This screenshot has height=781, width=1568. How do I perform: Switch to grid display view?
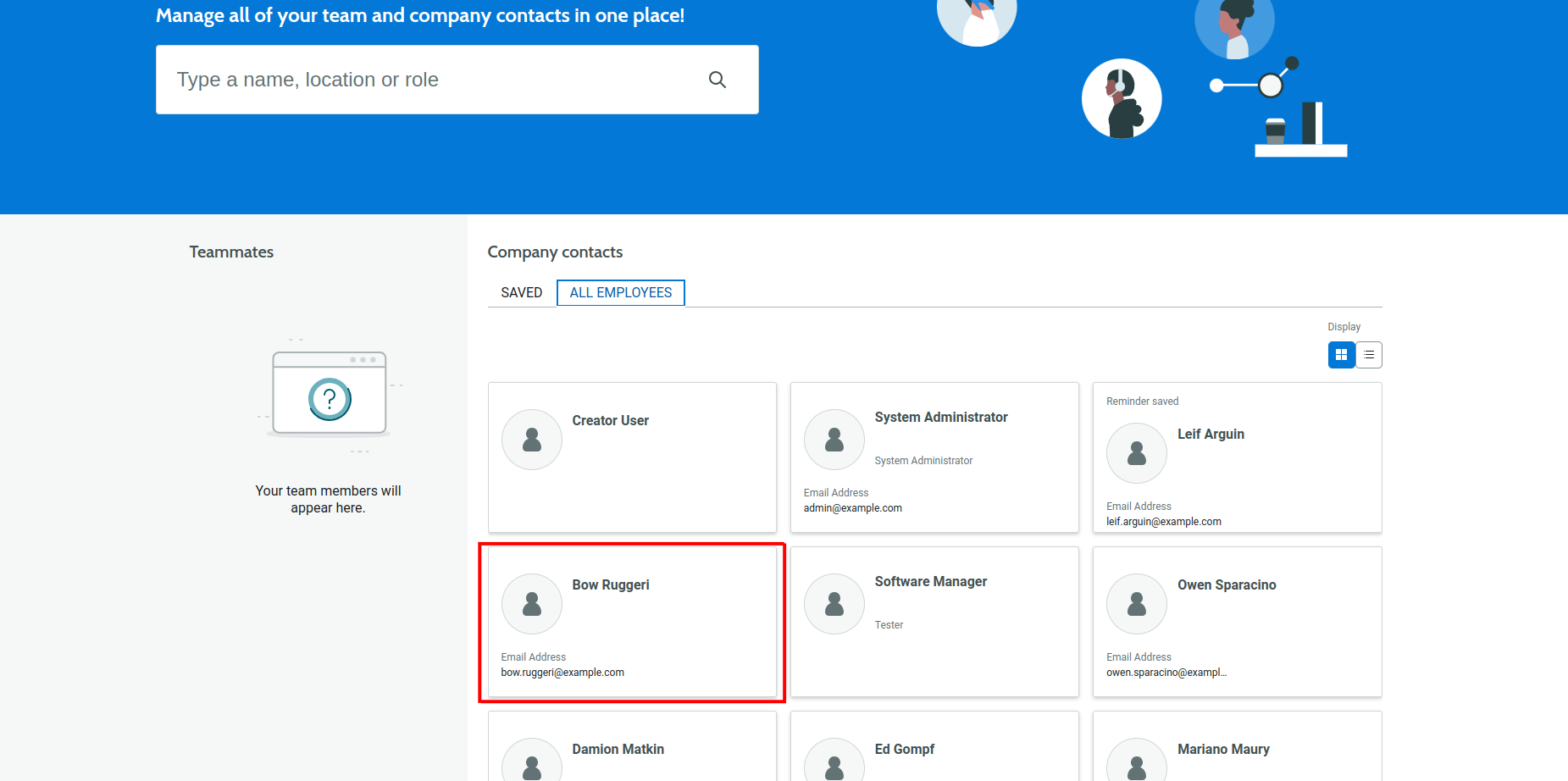(x=1341, y=355)
